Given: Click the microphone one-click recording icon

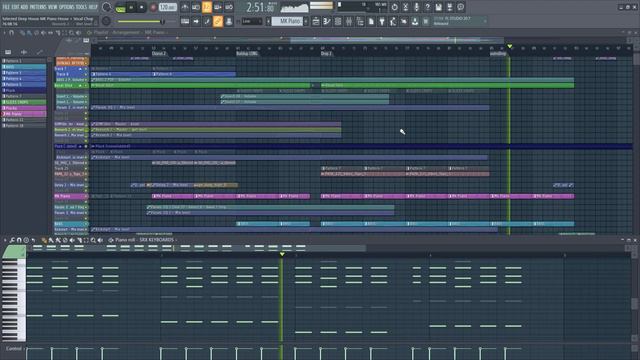Looking at the screenshot, I should point(416,7).
